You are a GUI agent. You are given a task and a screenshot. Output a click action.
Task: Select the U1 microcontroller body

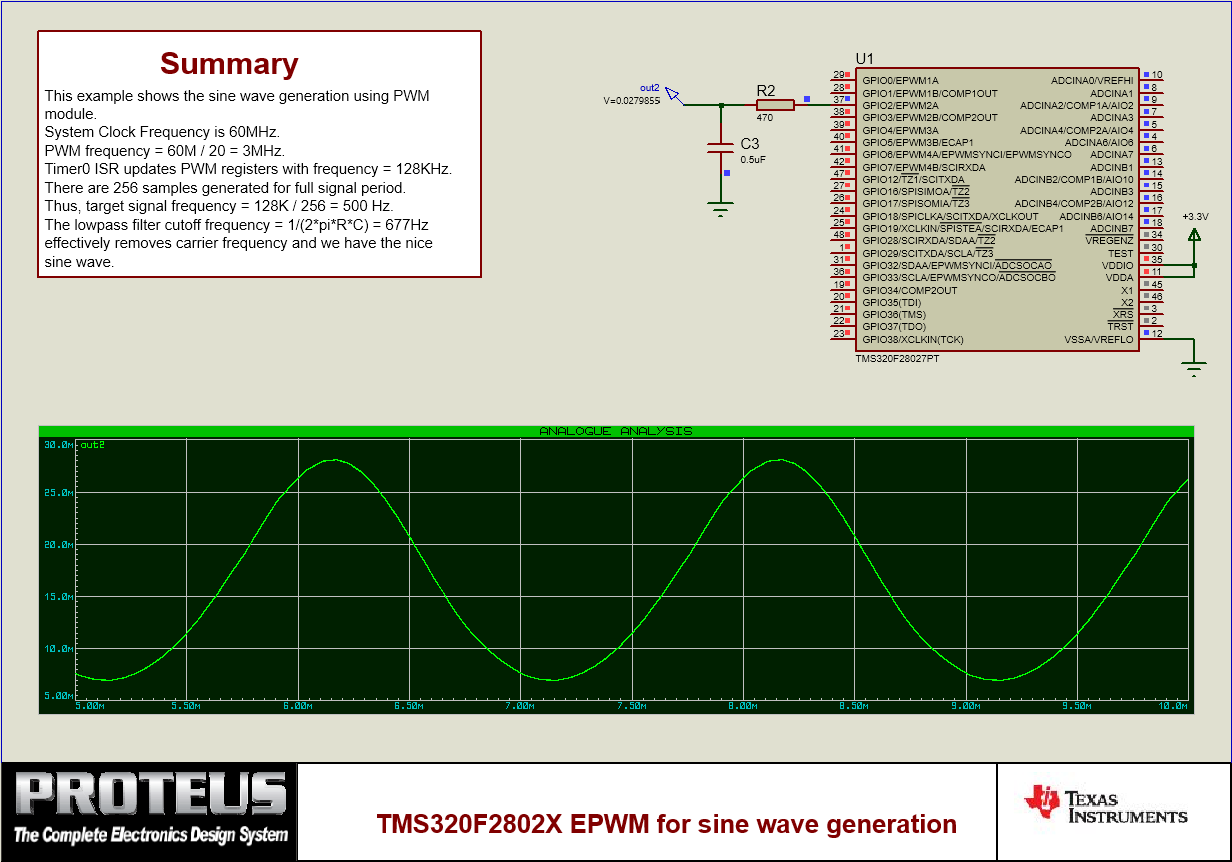(996, 210)
